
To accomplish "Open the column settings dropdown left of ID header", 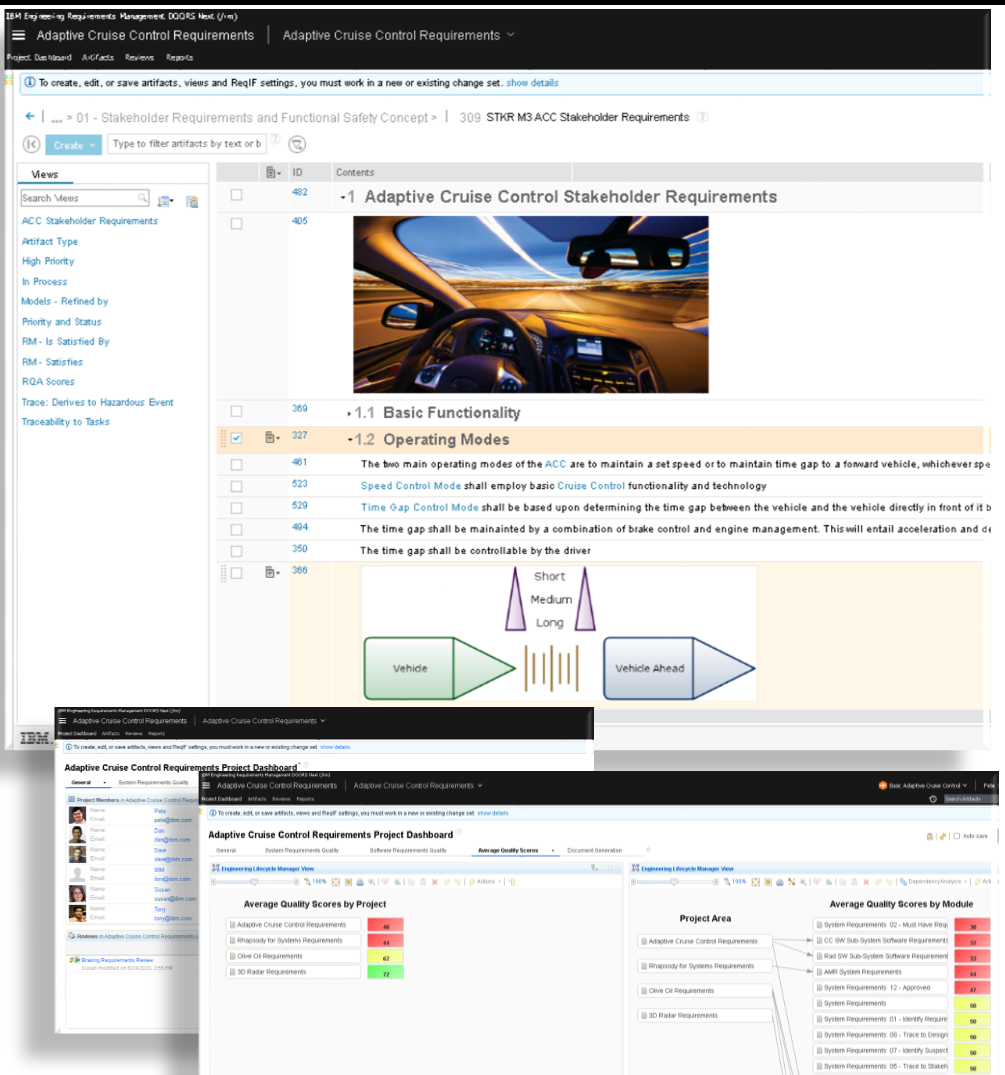I will (x=273, y=173).
